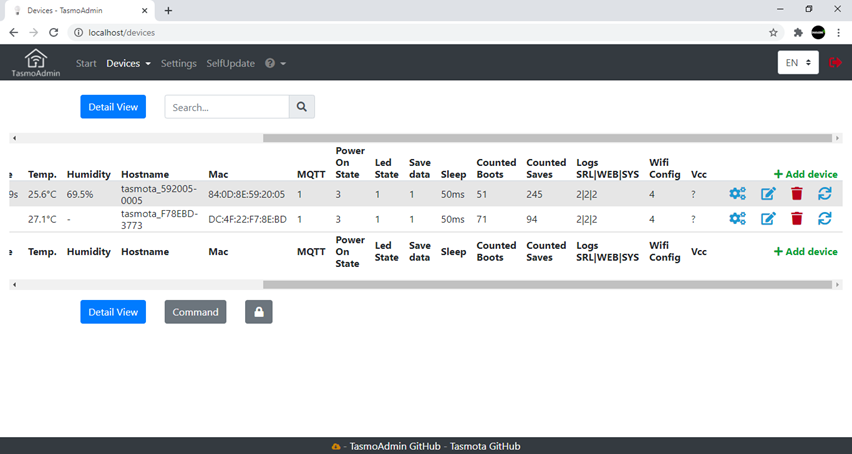Refresh status of tasmota_592005 device

click(x=825, y=193)
